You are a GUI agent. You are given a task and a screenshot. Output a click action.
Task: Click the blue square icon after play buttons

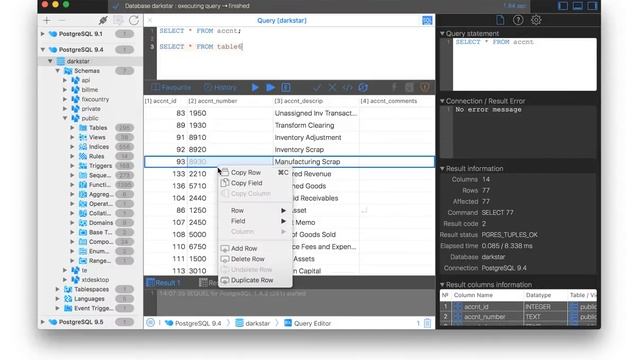click(286, 87)
